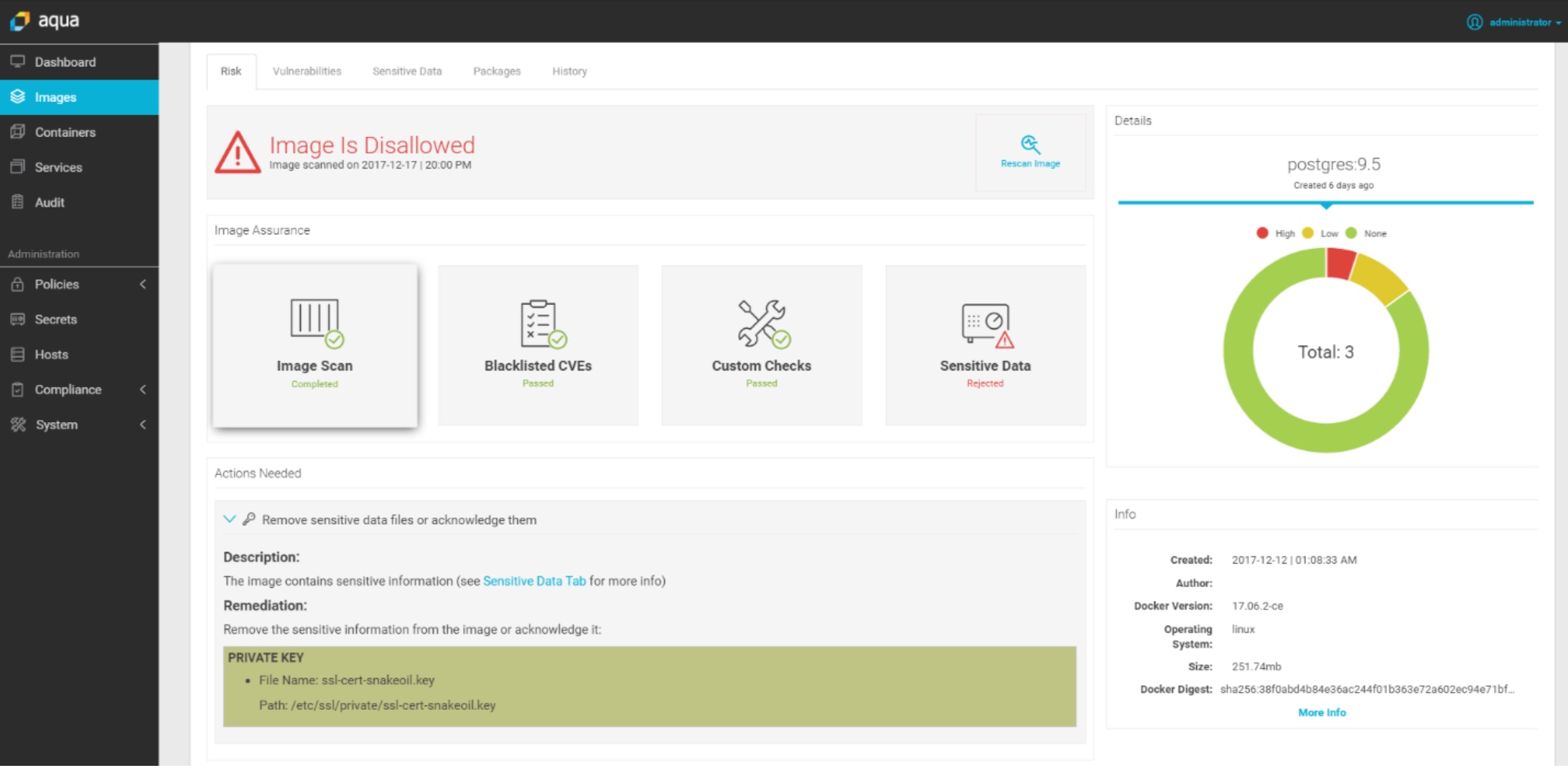Viewport: 1568px width, 768px height.
Task: Open Containers page label in sidebar
Action: [x=65, y=132]
